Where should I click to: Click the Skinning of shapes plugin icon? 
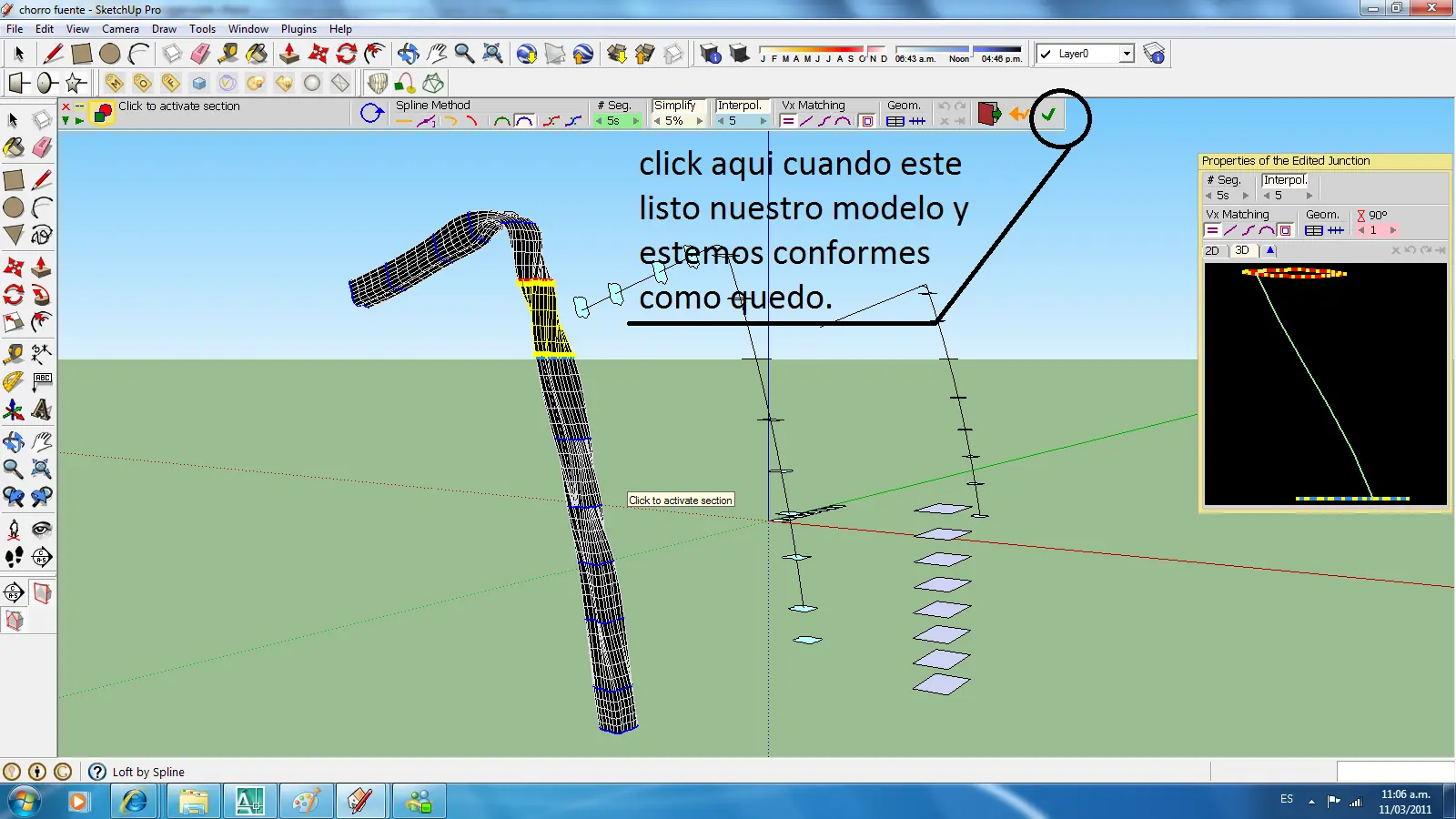tap(433, 84)
